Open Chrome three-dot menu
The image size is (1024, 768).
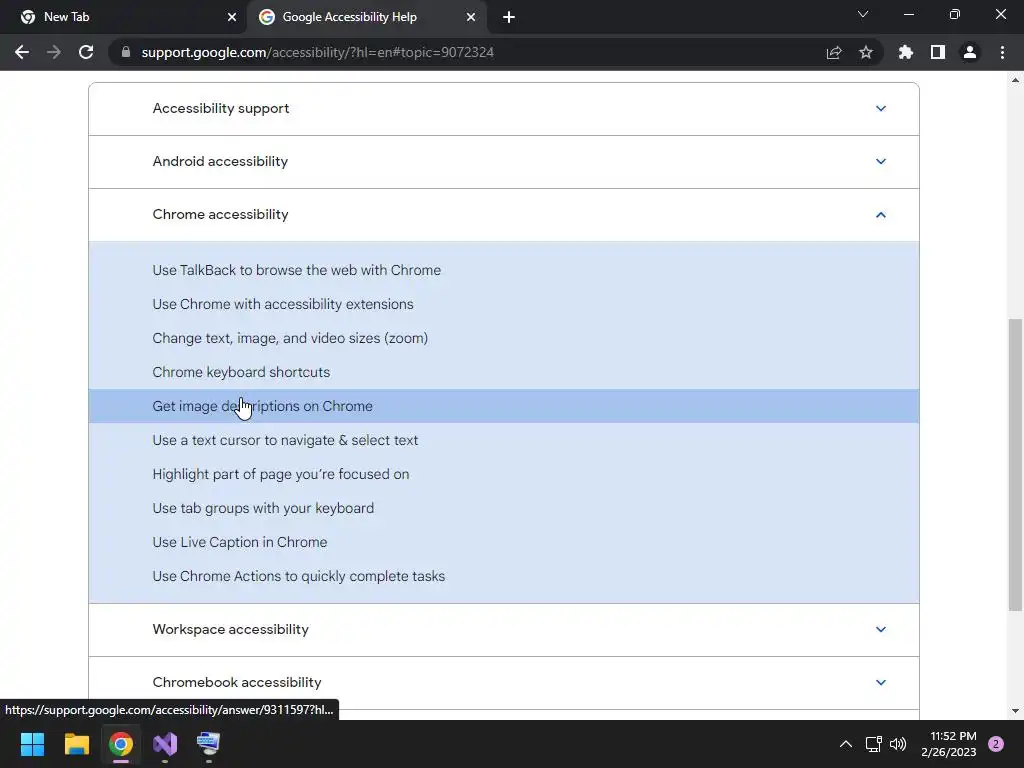pos(1002,52)
